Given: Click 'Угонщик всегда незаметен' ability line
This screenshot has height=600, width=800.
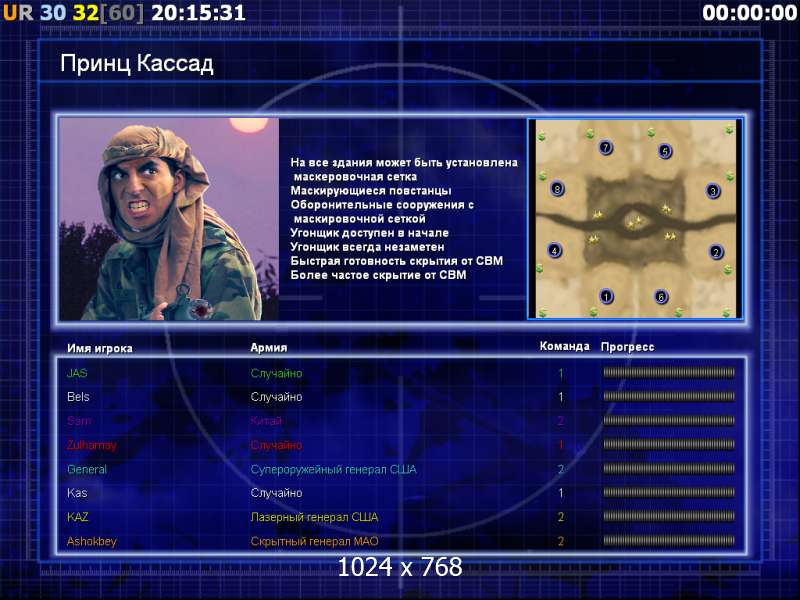Looking at the screenshot, I should [x=367, y=247].
